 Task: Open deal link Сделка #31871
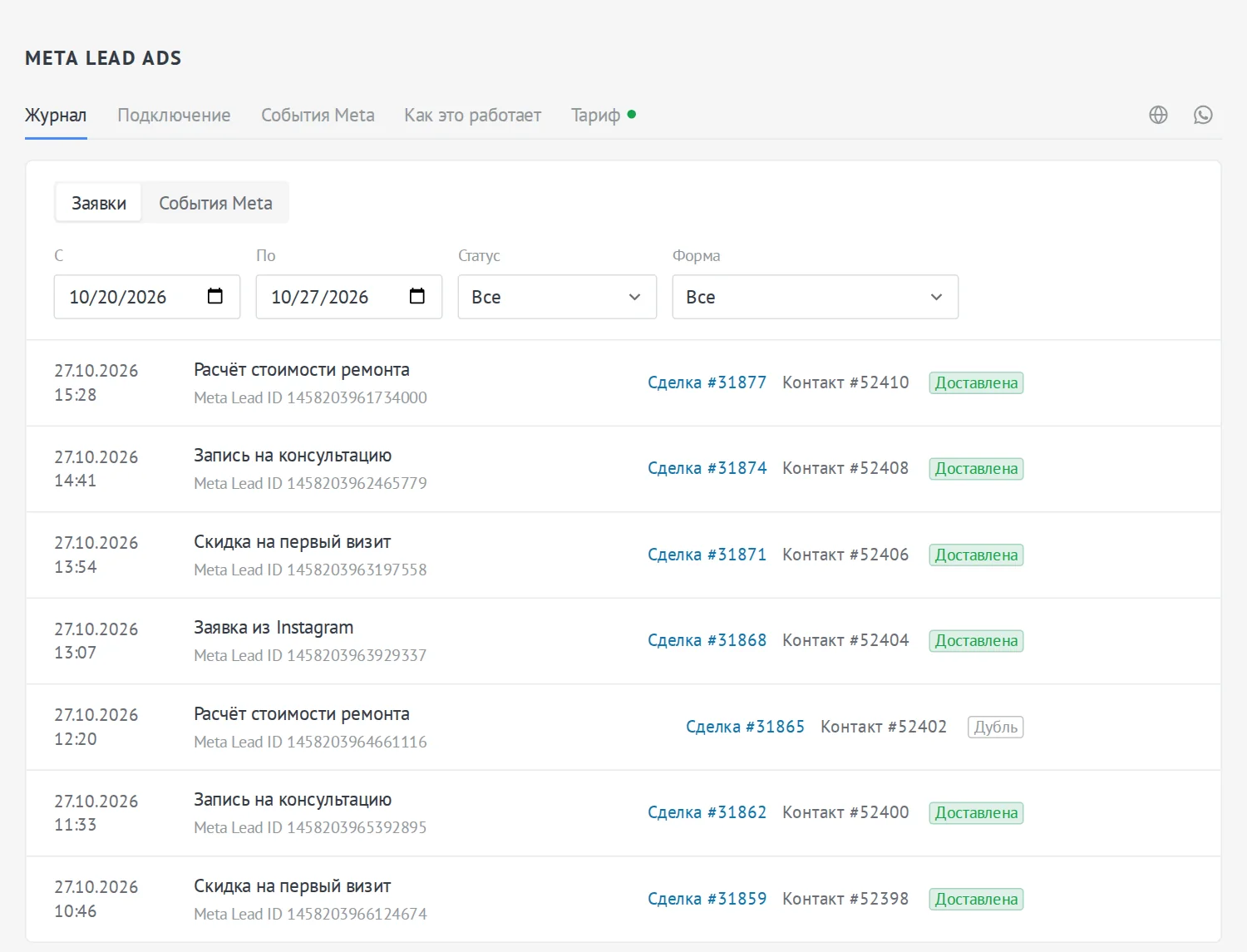point(707,555)
